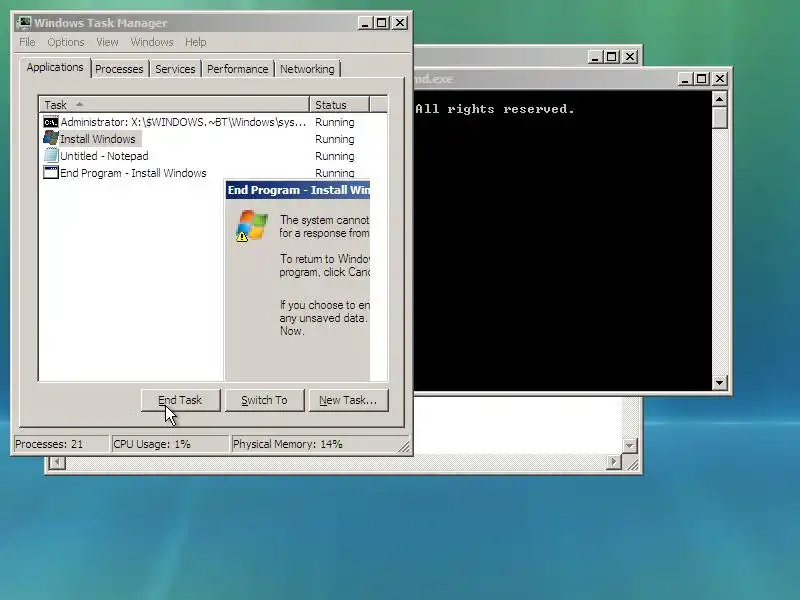
Task: Switch to the Performance tab
Action: coord(237,69)
